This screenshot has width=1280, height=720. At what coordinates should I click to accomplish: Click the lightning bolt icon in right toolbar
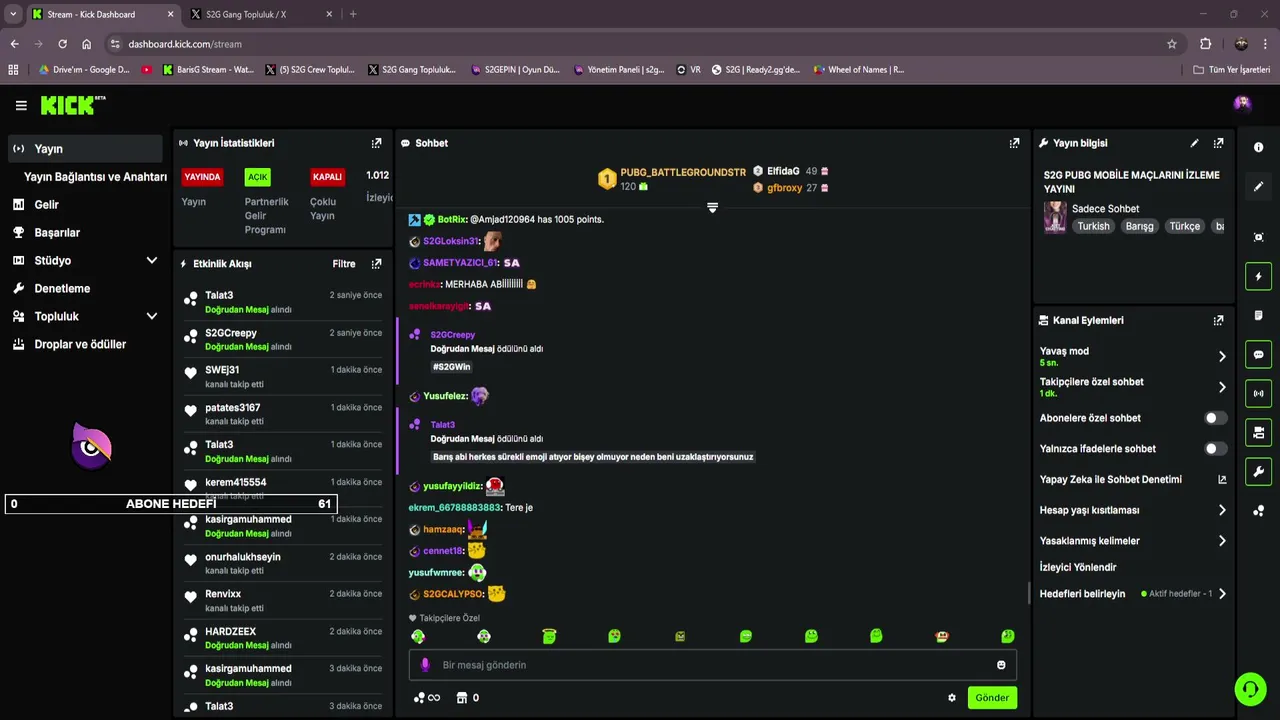[1258, 276]
